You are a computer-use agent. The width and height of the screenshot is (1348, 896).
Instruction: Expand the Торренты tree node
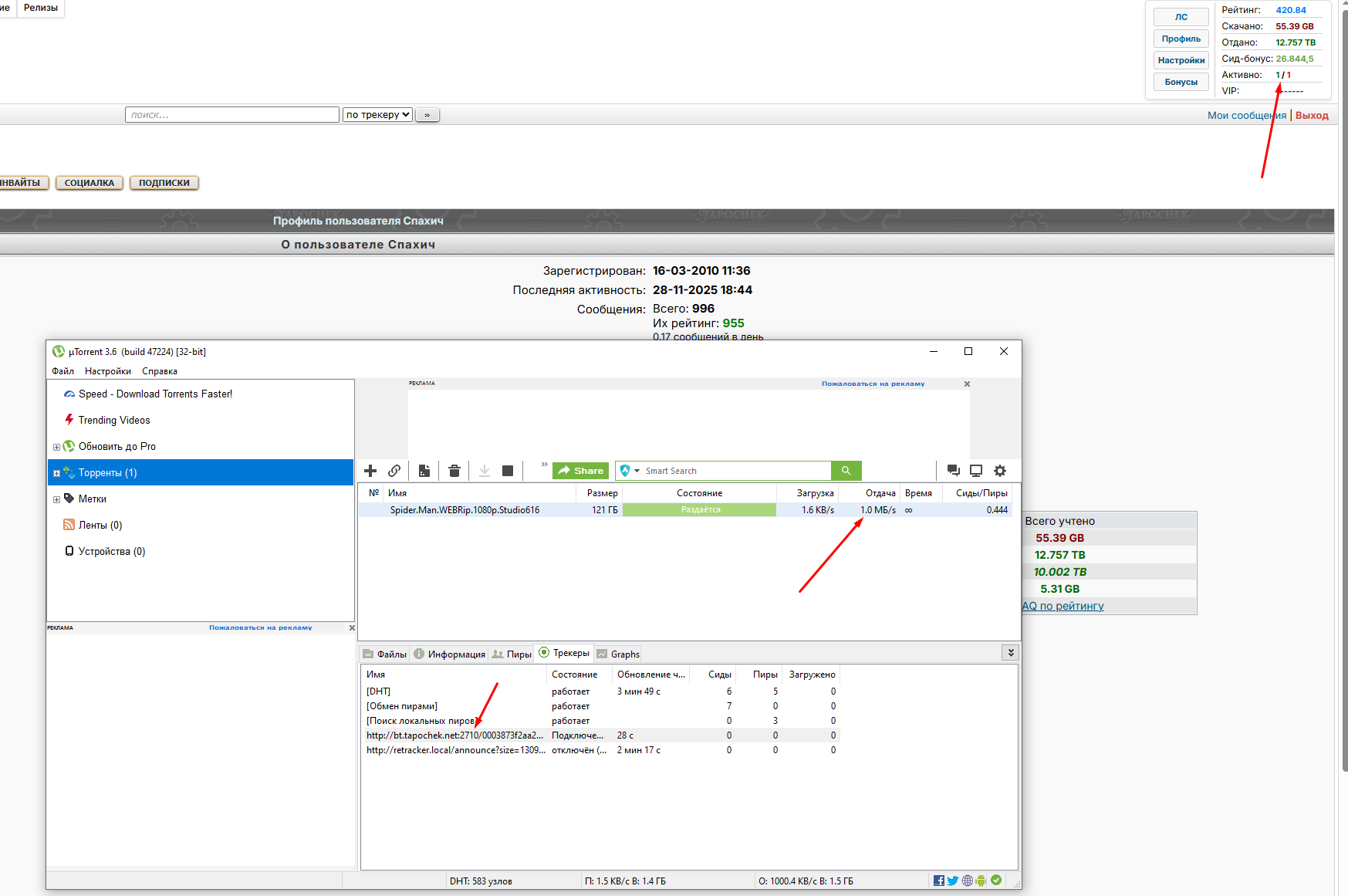pyautogui.click(x=56, y=473)
